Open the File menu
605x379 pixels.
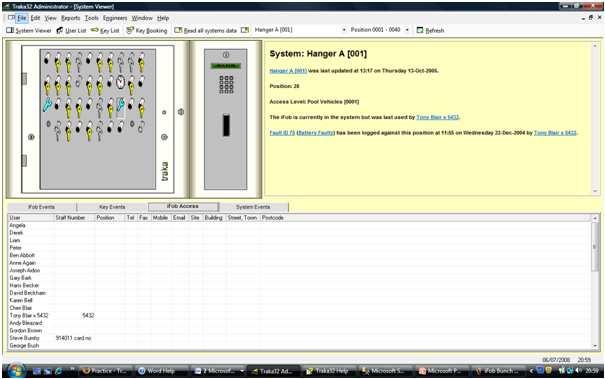click(x=22, y=18)
